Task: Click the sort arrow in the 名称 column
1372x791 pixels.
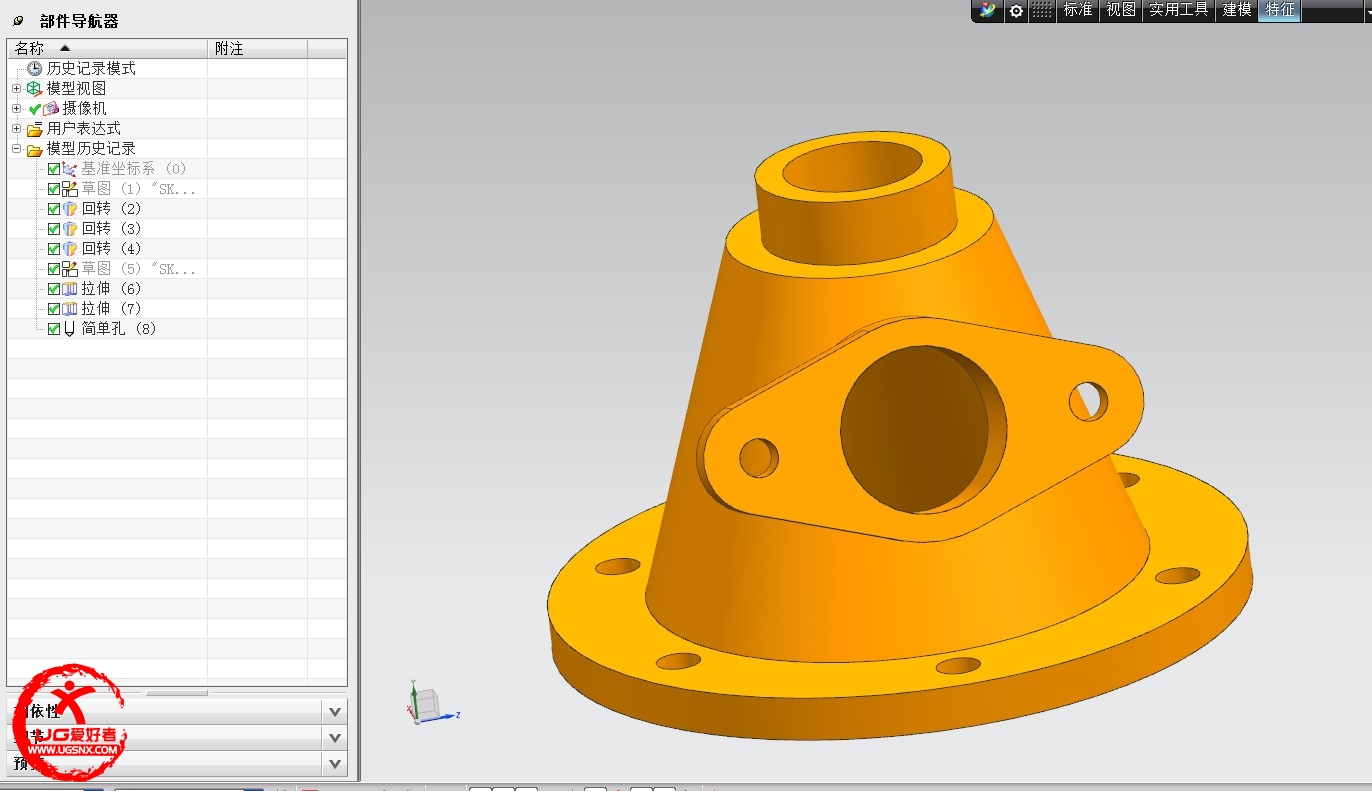Action: tap(65, 48)
